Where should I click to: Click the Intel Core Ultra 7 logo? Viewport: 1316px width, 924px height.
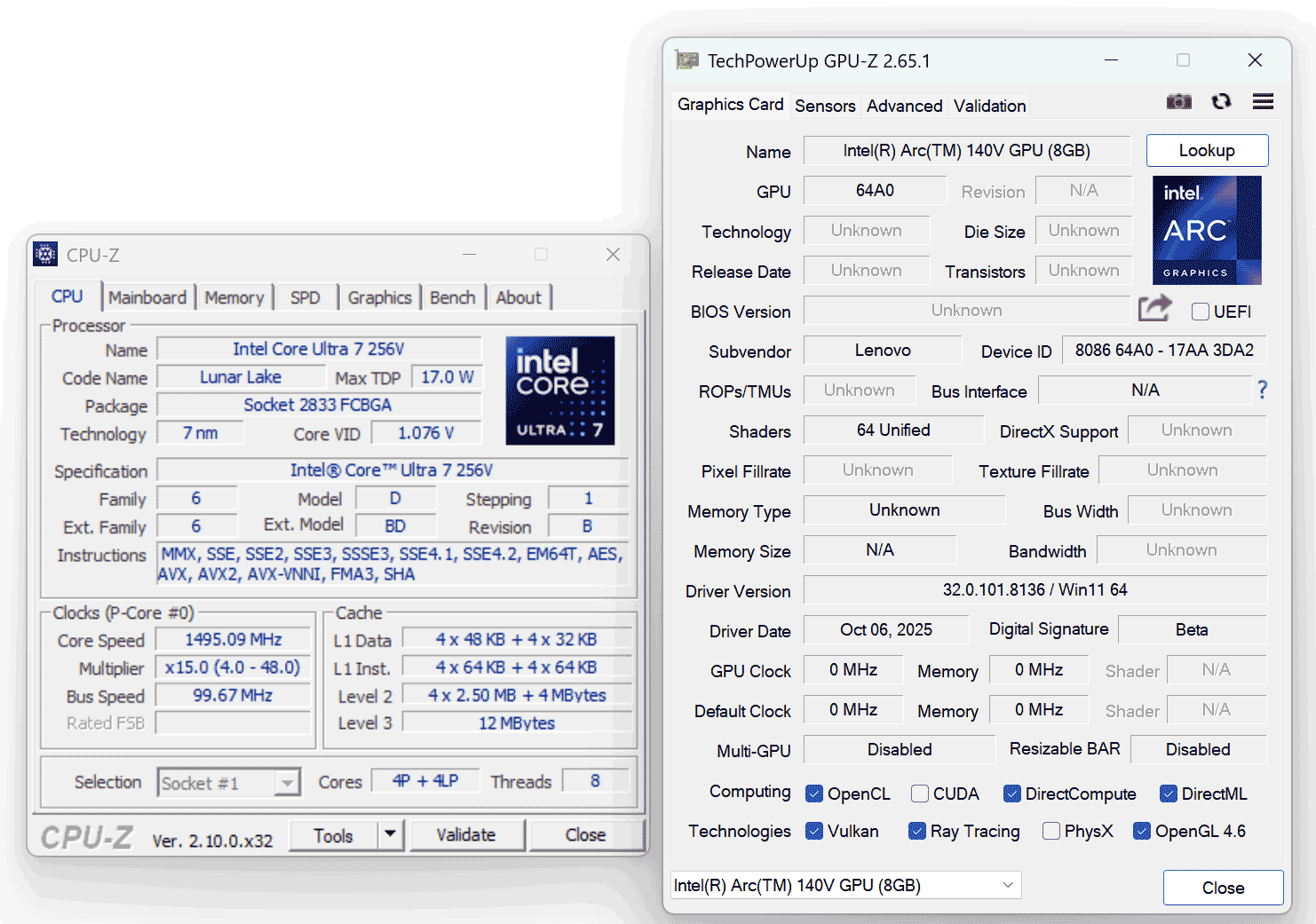[x=559, y=390]
